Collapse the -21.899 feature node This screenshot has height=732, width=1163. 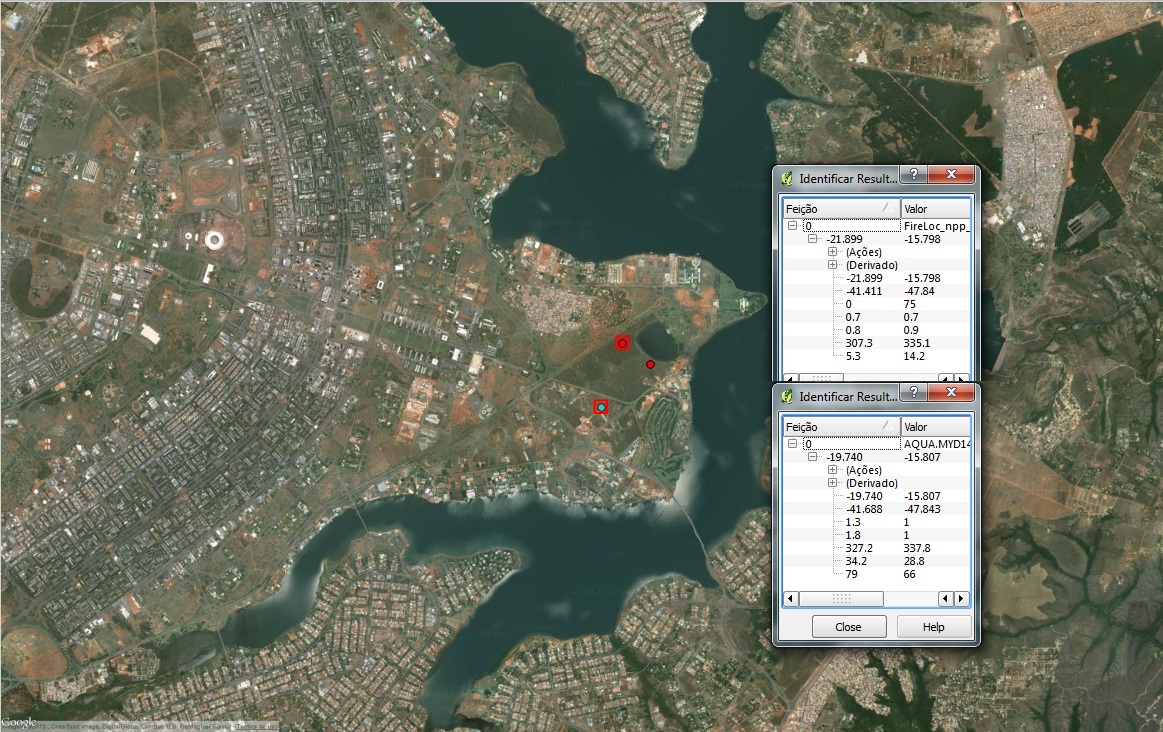coord(813,239)
